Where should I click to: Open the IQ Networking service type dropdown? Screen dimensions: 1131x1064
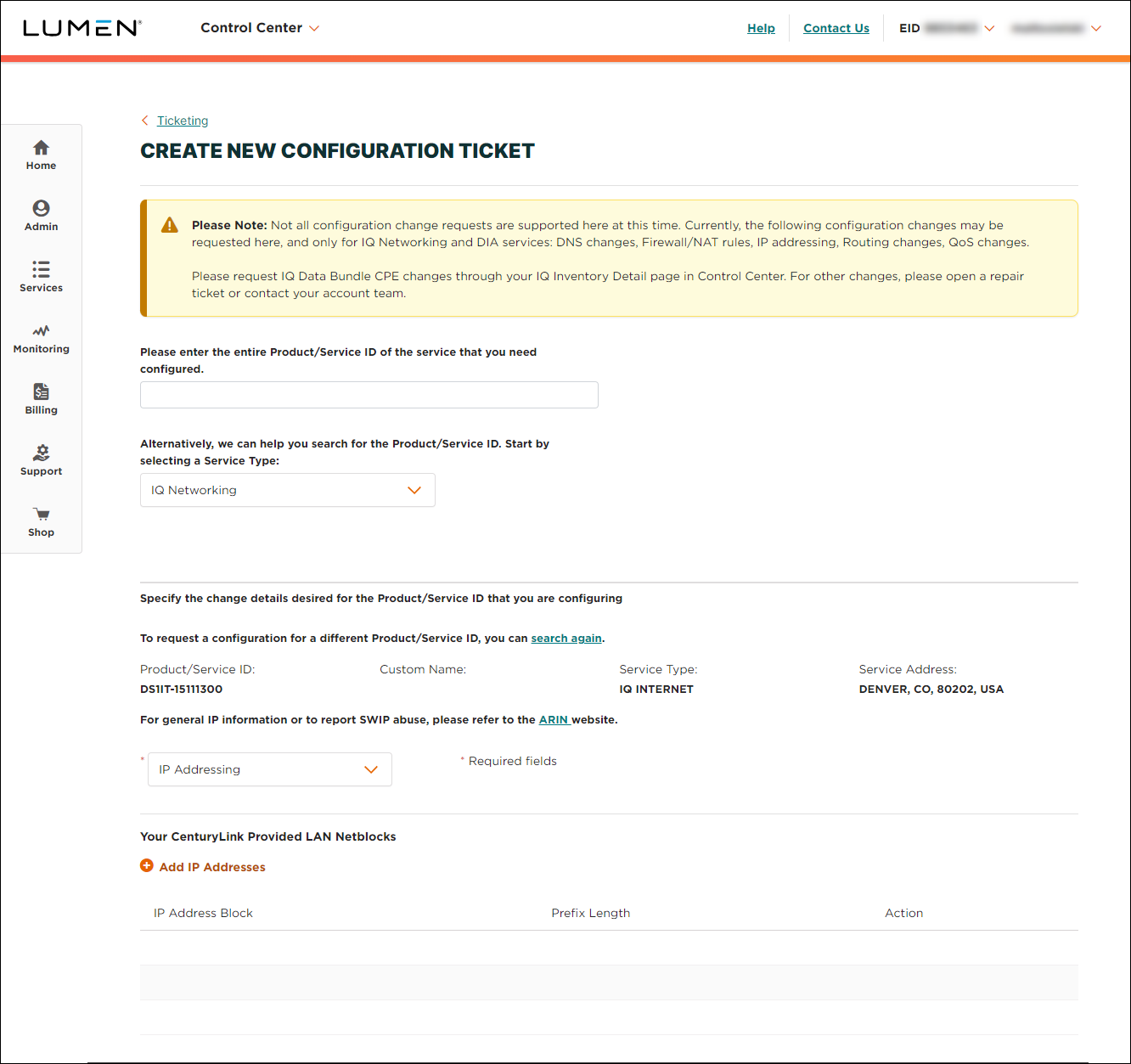[288, 490]
